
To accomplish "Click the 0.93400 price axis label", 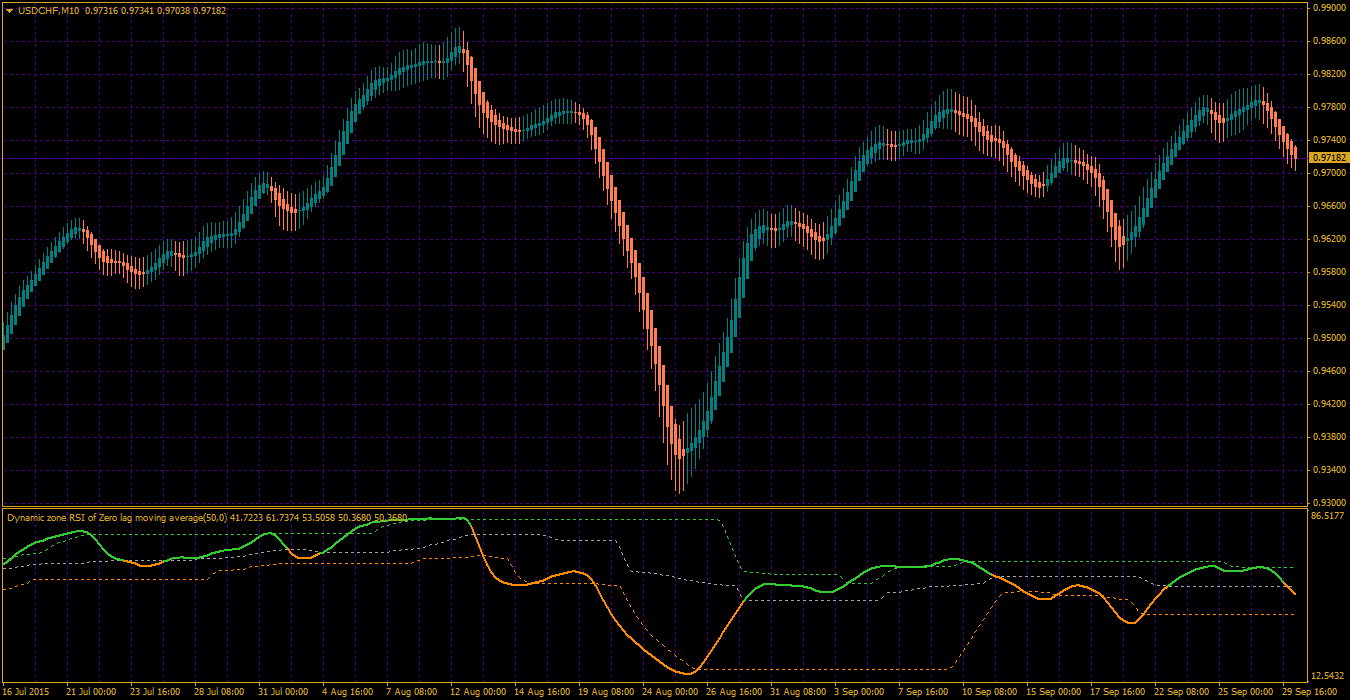I will coord(1328,470).
